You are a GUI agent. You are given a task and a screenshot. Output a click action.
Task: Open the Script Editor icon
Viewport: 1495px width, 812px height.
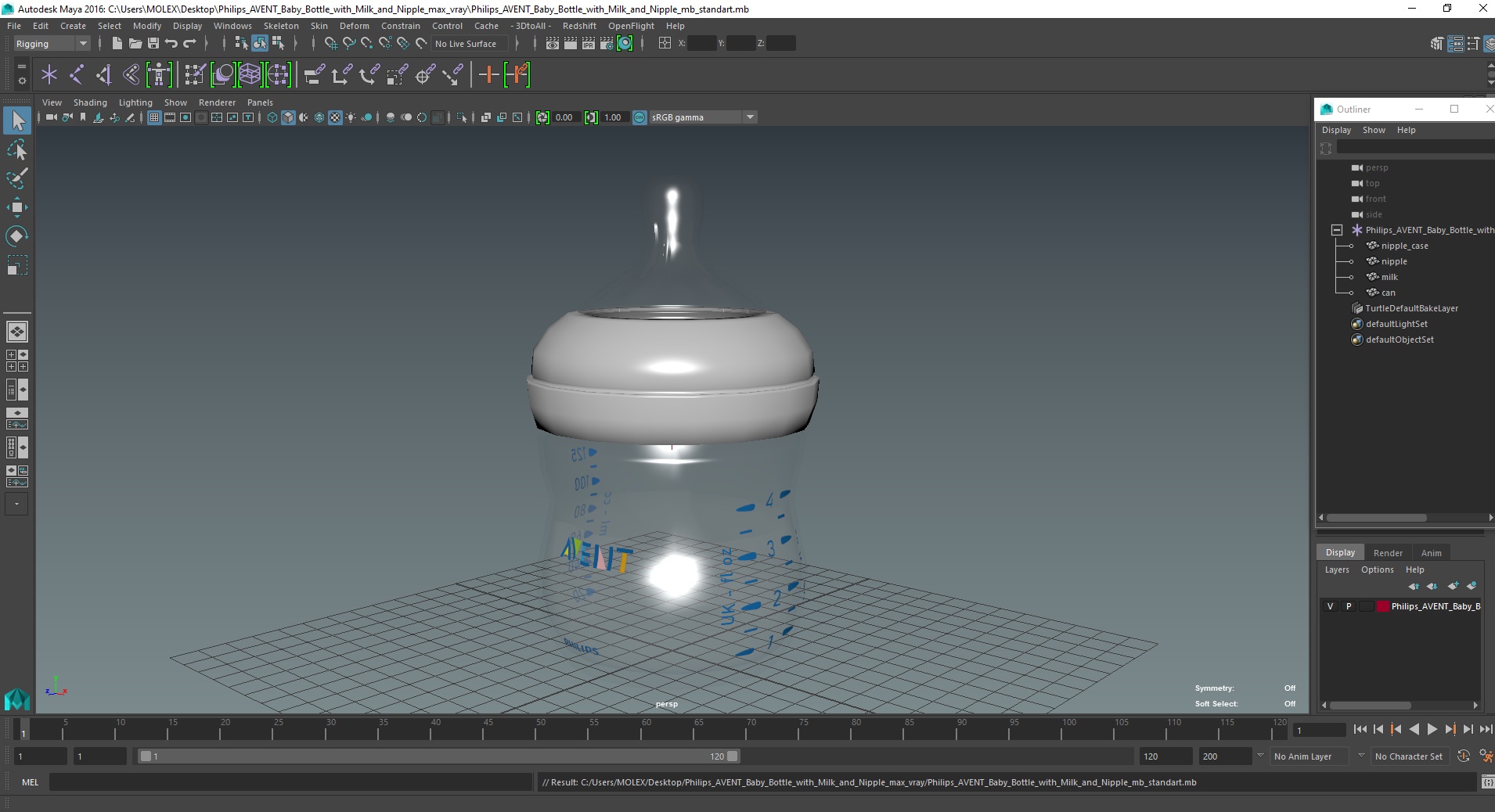pyautogui.click(x=1487, y=782)
